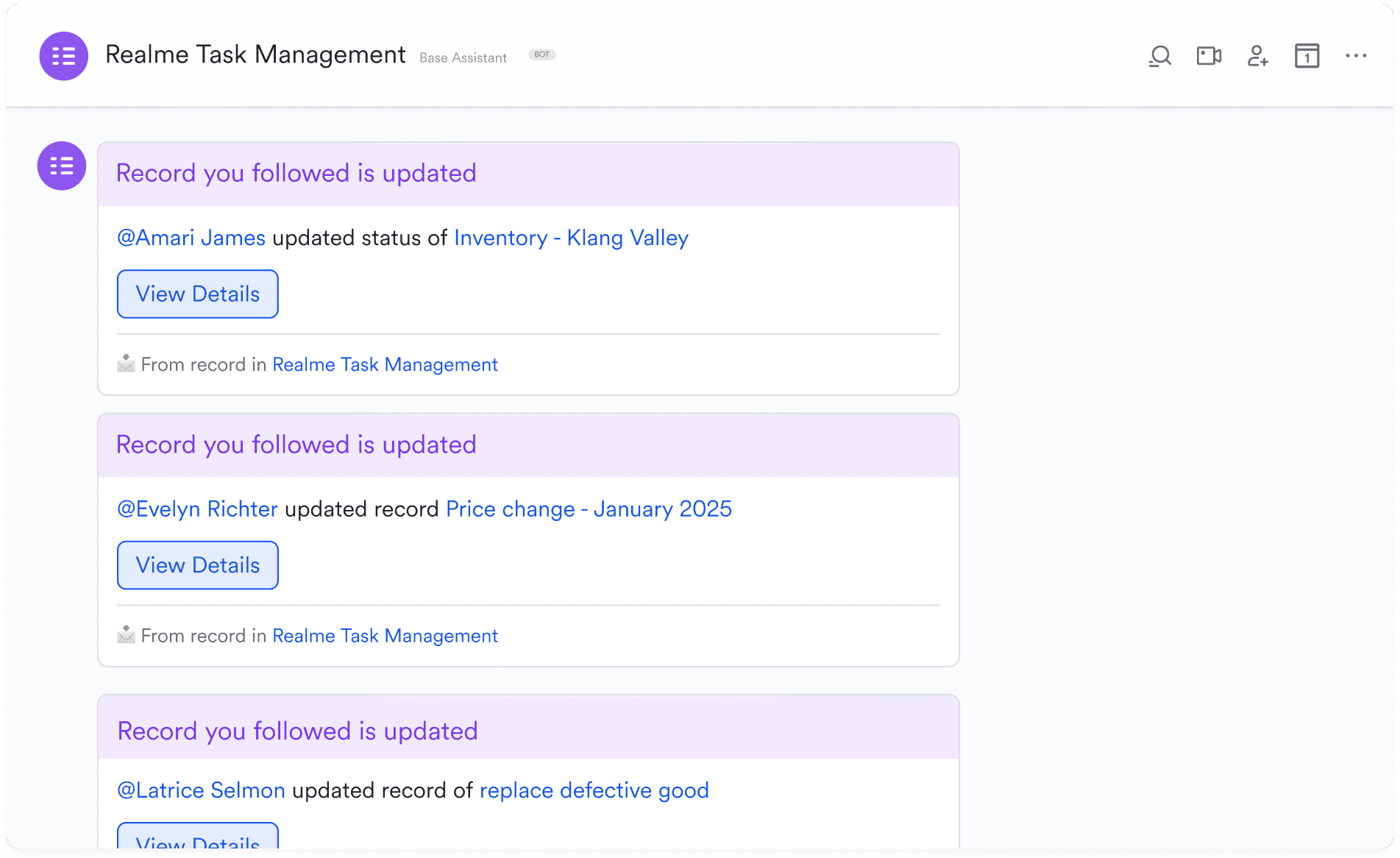This screenshot has width=1400, height=858.
Task: Open the search-in-chat icon in the header
Action: tap(1159, 56)
